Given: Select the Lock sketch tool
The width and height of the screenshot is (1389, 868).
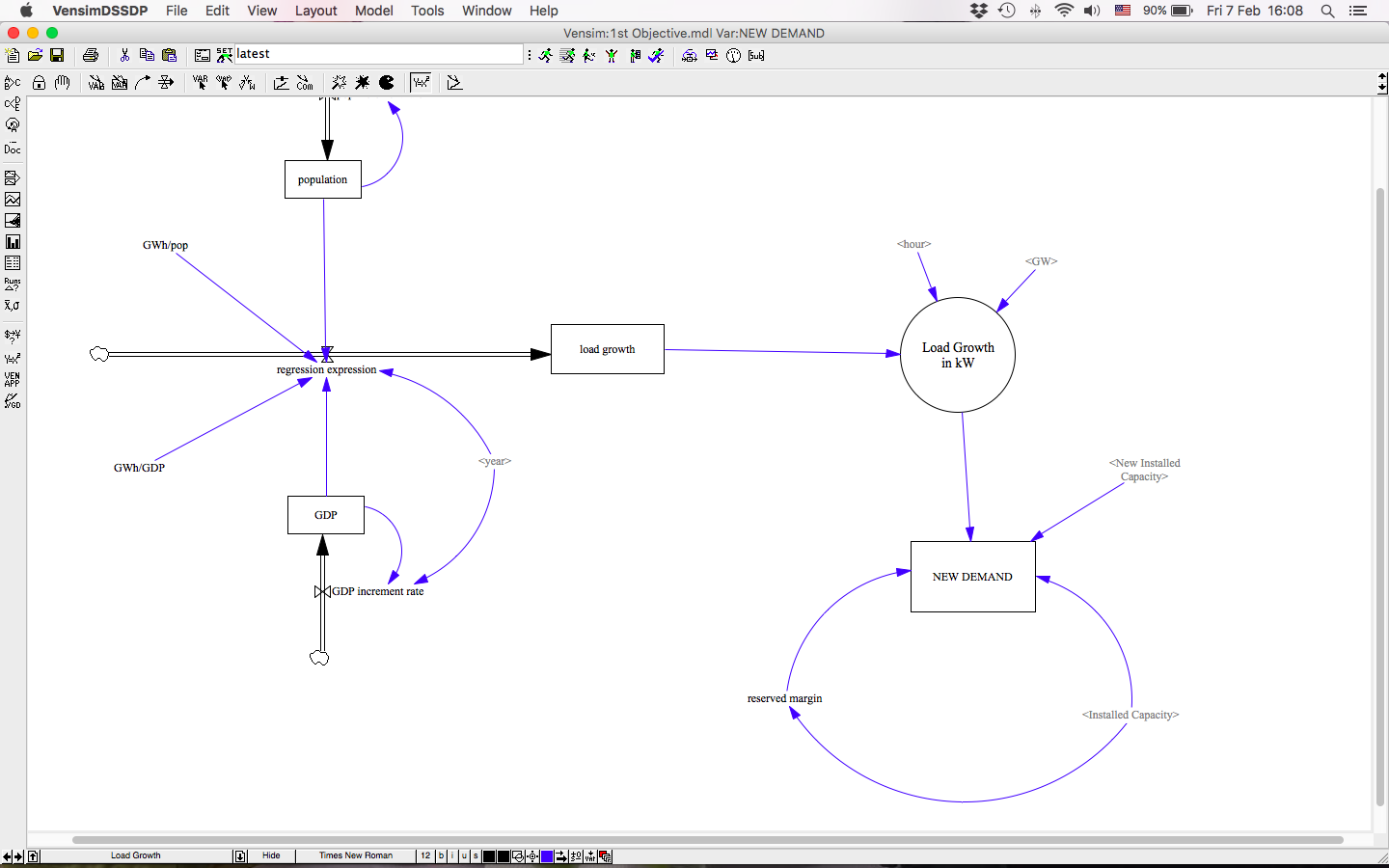Looking at the screenshot, I should [x=40, y=83].
